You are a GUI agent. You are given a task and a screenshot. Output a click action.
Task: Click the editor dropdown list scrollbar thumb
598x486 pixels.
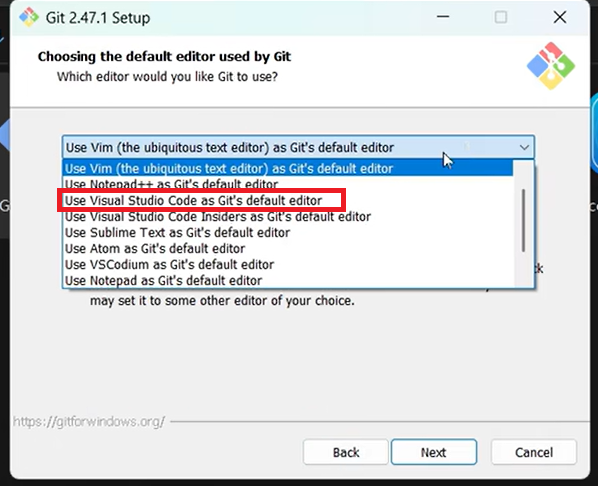(524, 220)
